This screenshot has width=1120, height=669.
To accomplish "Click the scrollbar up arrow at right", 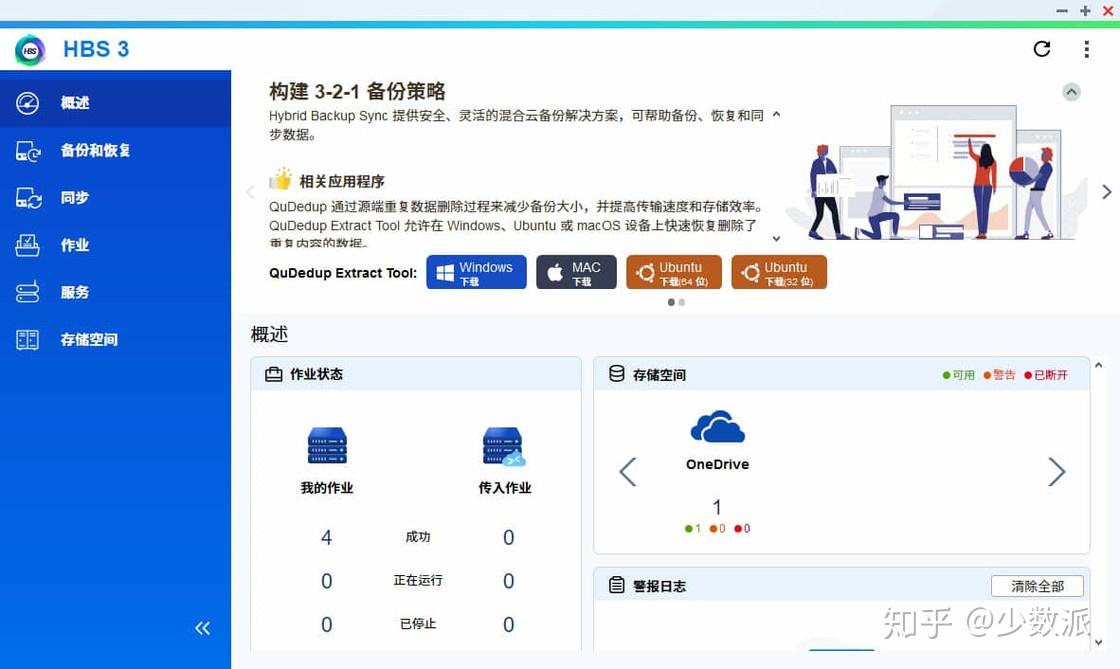I will tap(1099, 365).
